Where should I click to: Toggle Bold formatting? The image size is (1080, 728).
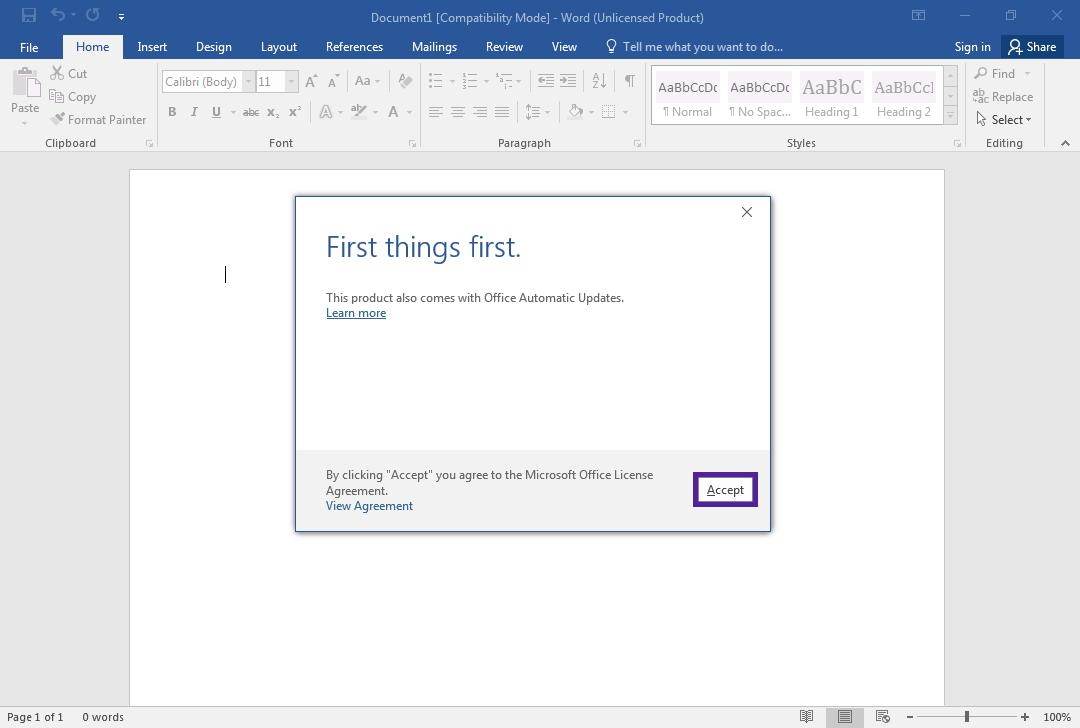172,112
